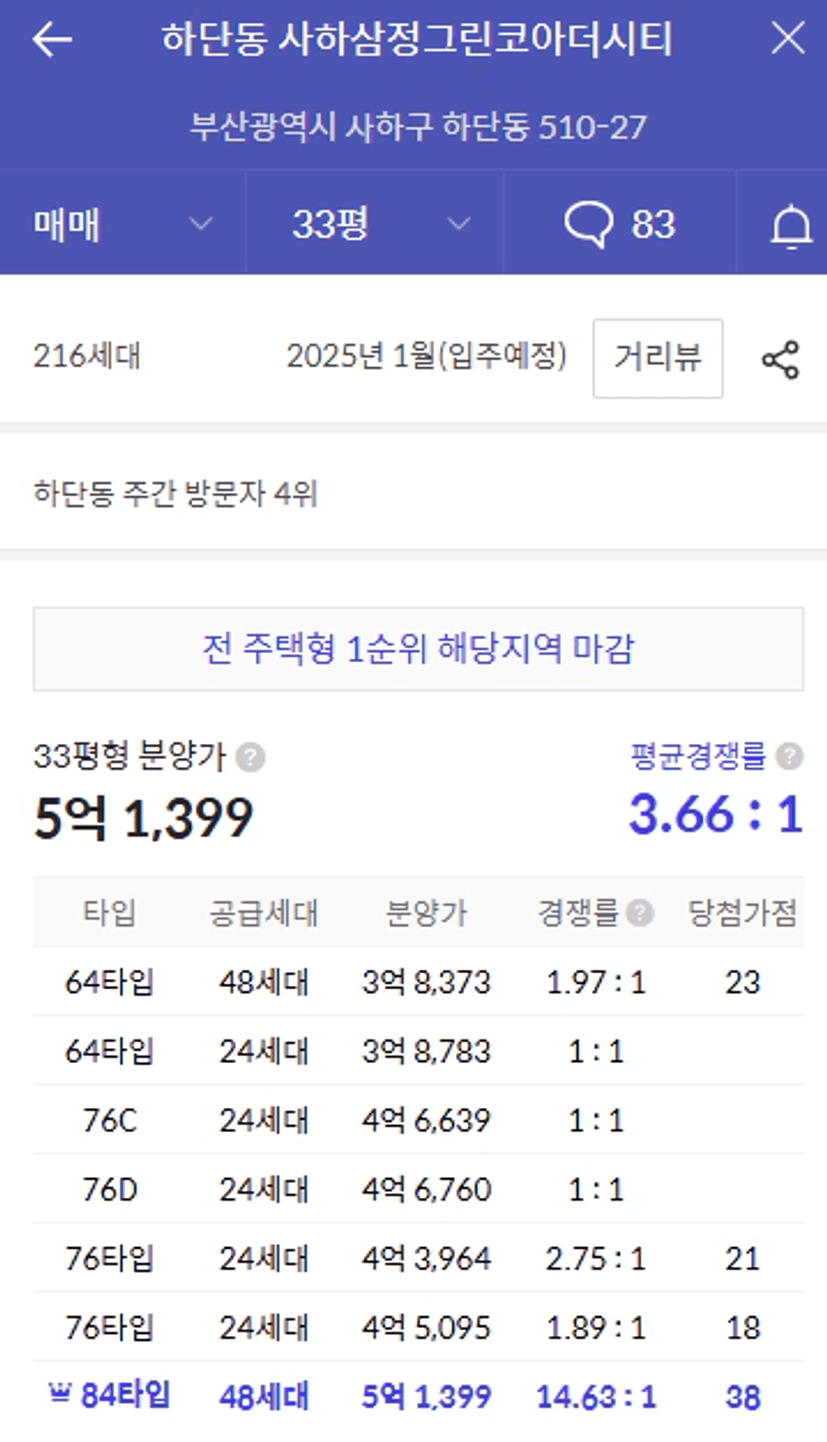Click the address 부산광역시 사하구 하단동 510-27
The width and height of the screenshot is (827, 1442).
point(418,127)
